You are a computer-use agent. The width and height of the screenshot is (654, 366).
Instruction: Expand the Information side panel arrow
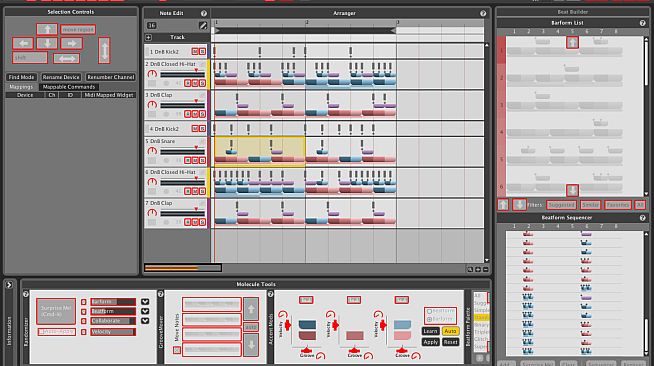(x=9, y=285)
